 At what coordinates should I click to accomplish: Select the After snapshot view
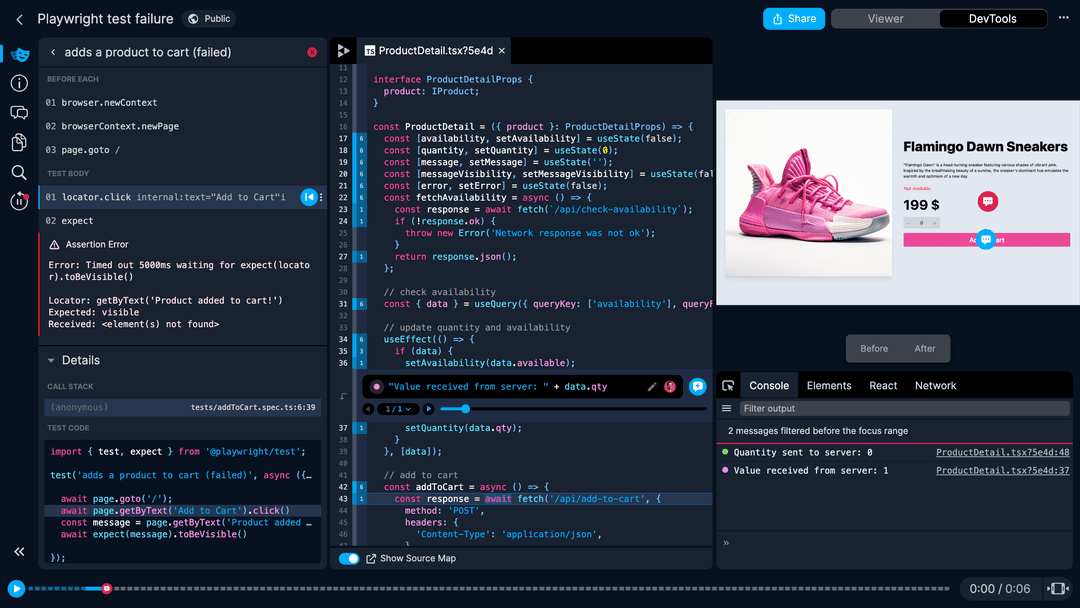point(924,348)
